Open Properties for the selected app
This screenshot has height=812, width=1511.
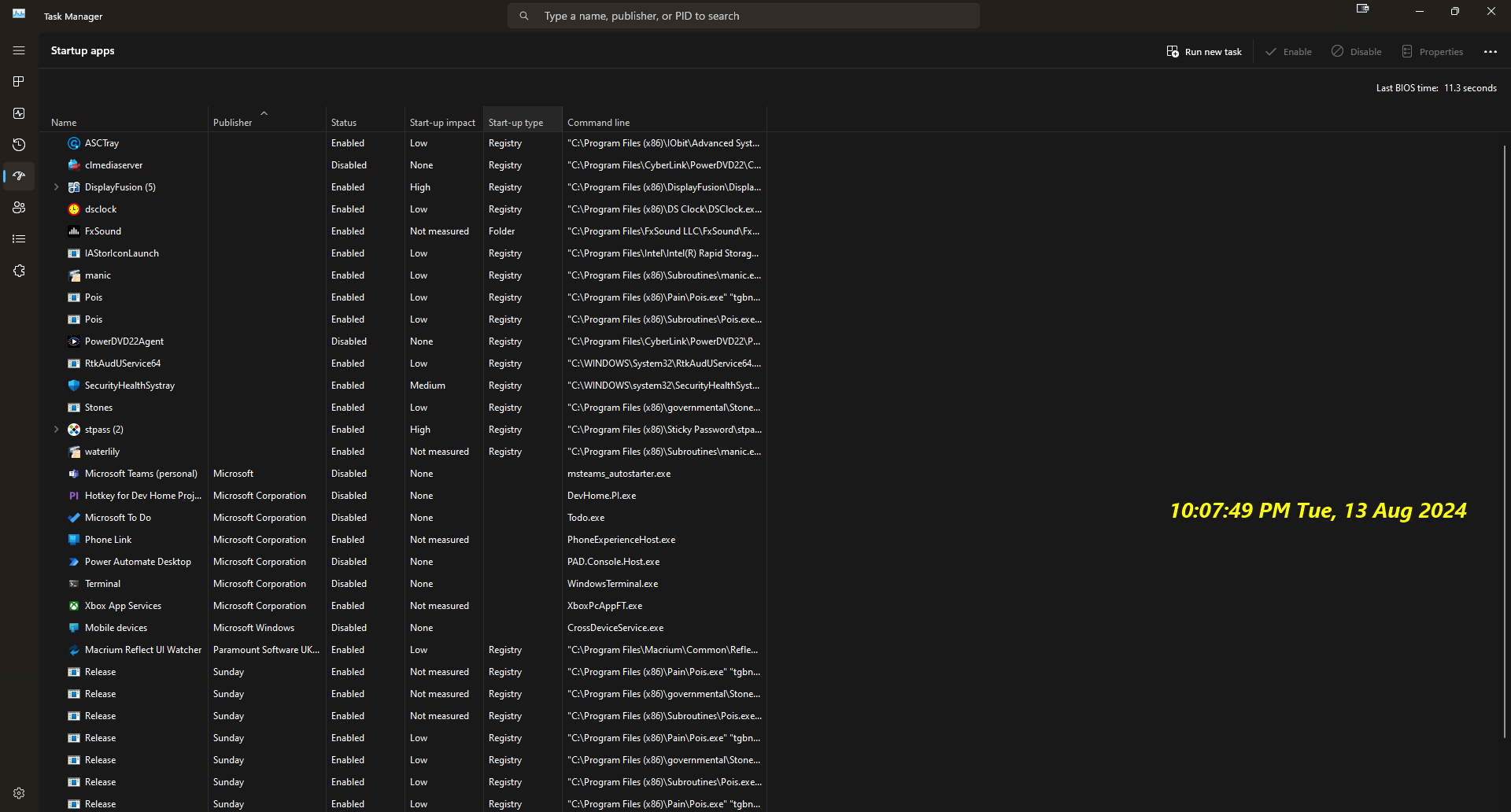(1432, 52)
